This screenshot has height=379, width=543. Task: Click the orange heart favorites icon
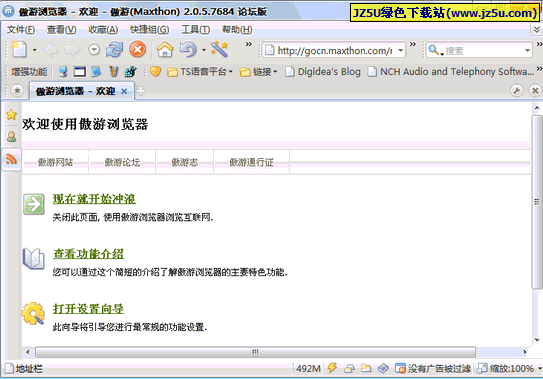pos(155,72)
